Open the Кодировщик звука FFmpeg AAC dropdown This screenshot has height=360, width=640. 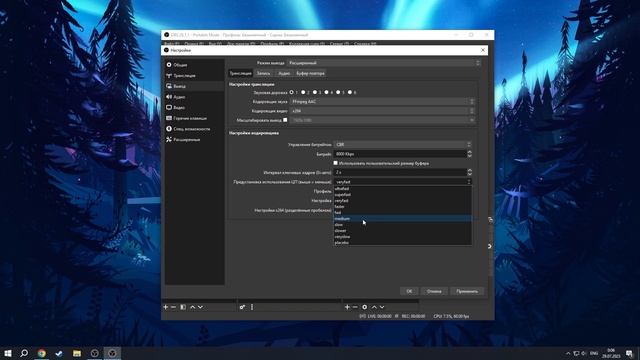[382, 101]
